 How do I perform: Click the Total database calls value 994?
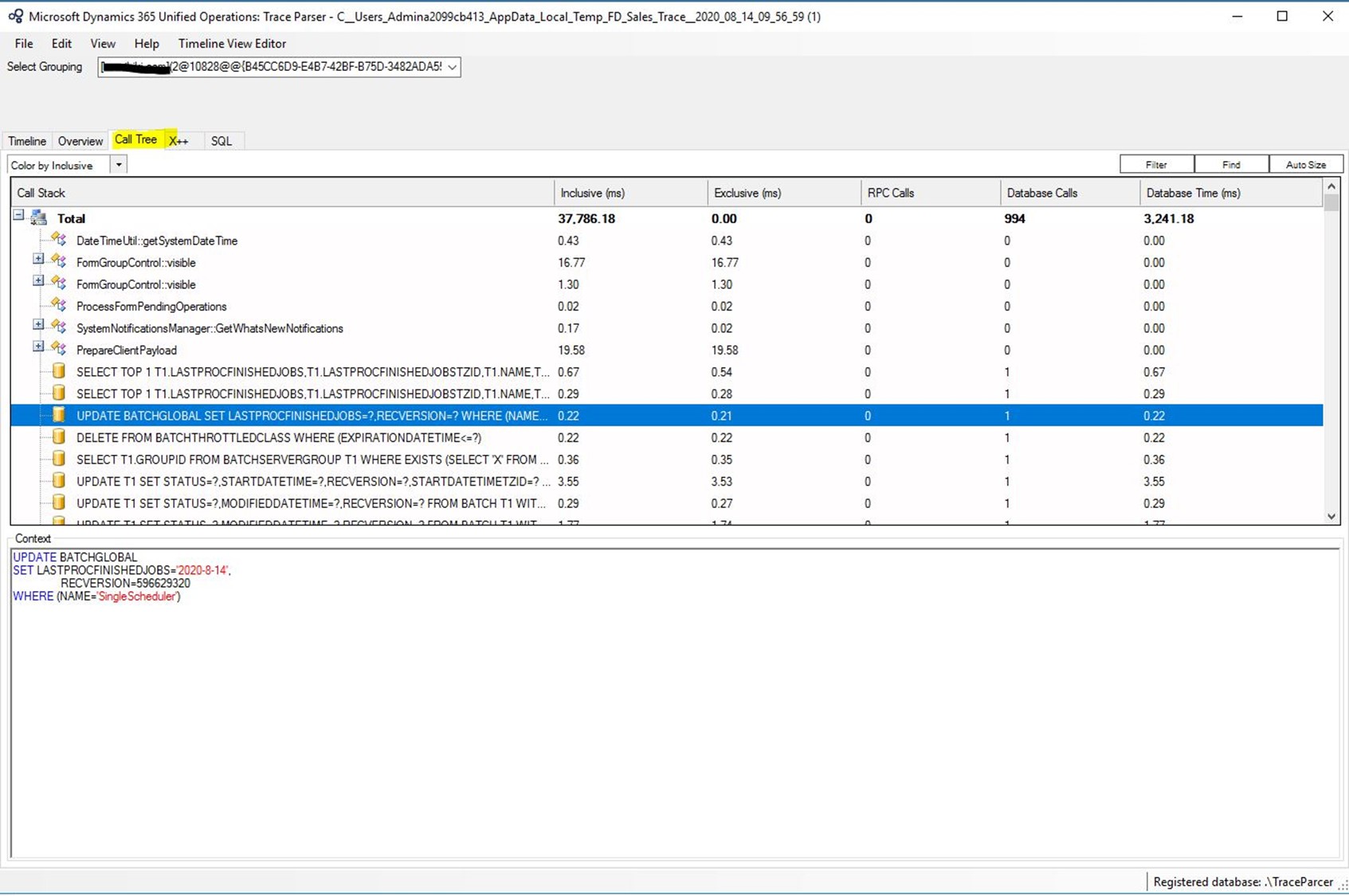tap(1014, 218)
